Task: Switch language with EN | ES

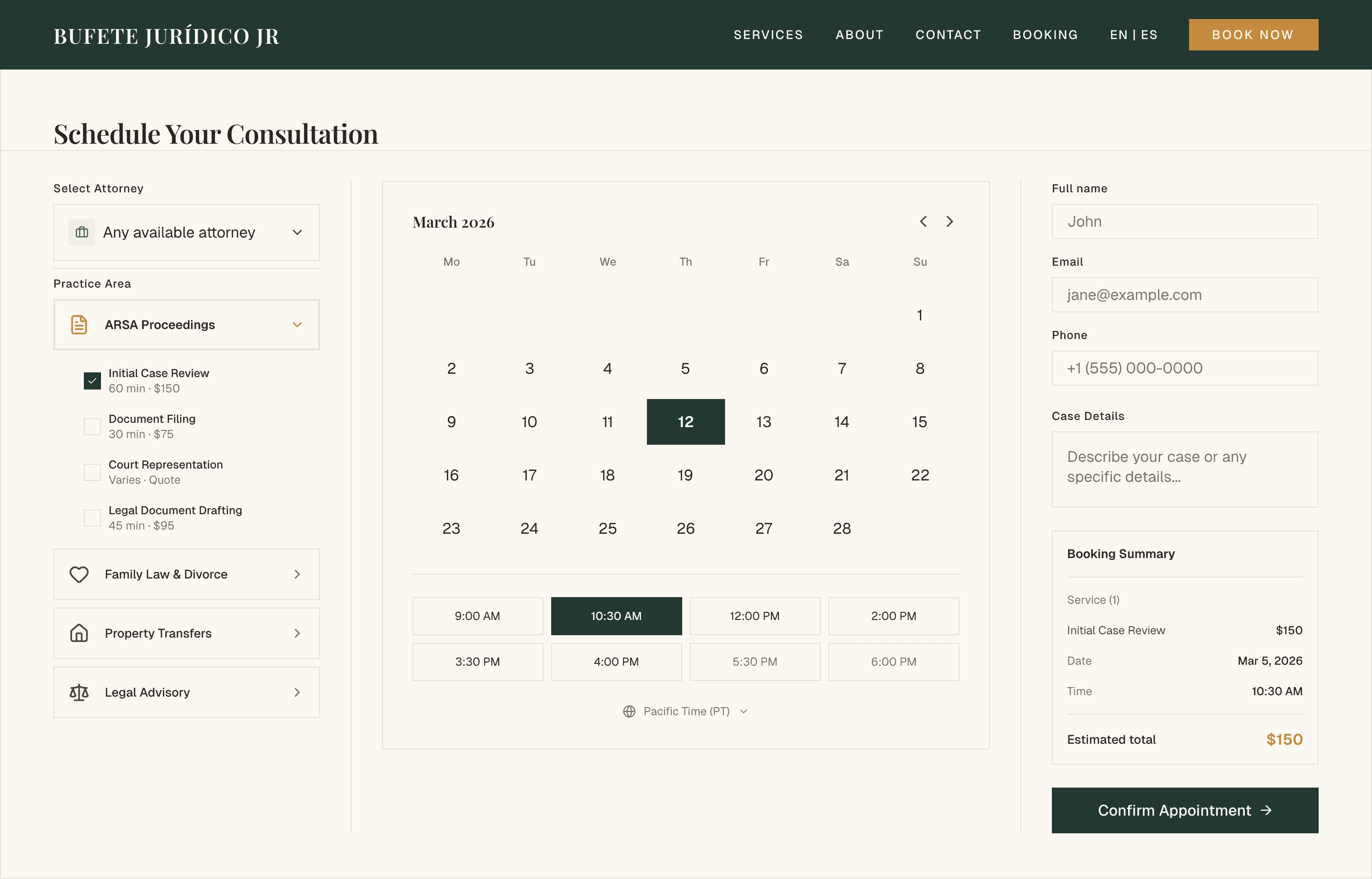Action: pyautogui.click(x=1133, y=35)
